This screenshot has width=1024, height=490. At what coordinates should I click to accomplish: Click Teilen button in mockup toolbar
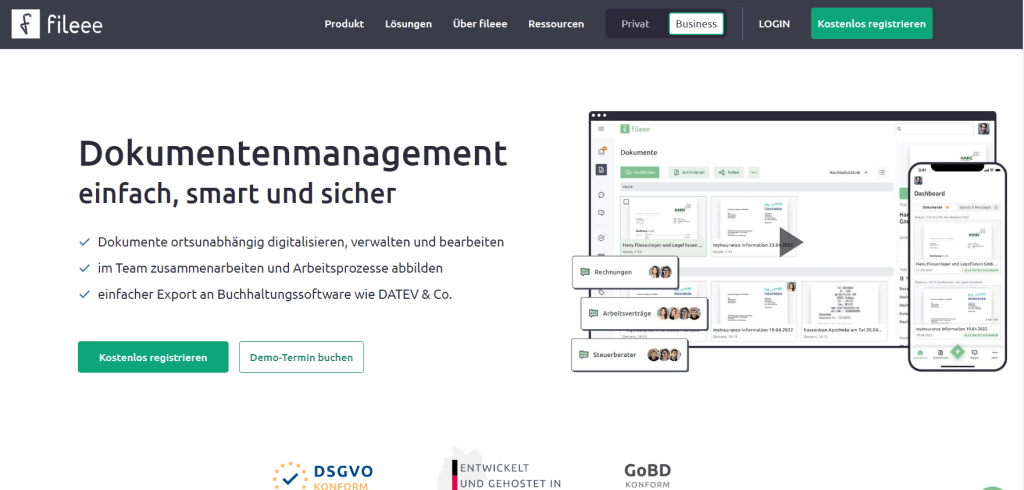729,172
